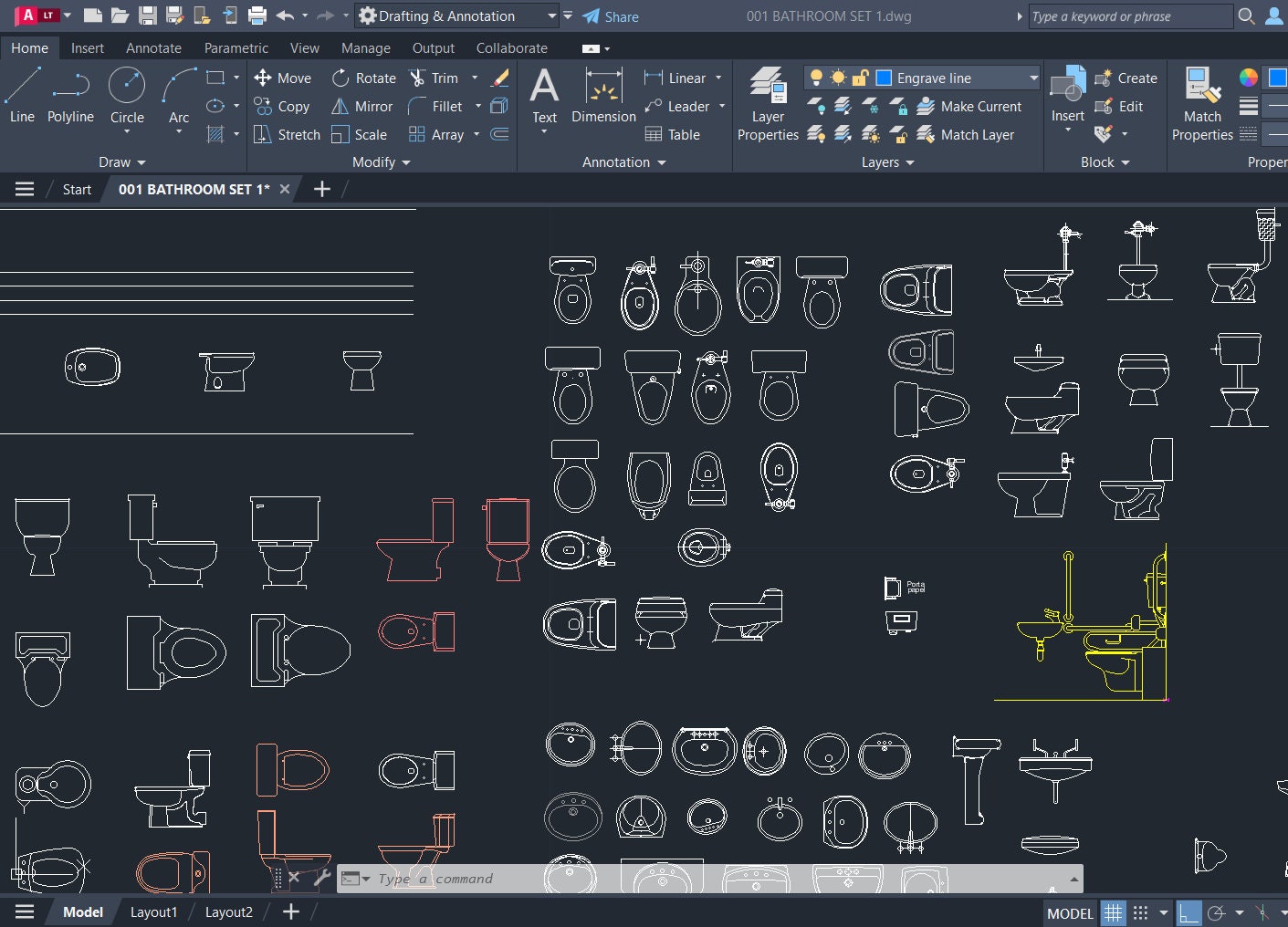Select the Copy command

[x=284, y=106]
